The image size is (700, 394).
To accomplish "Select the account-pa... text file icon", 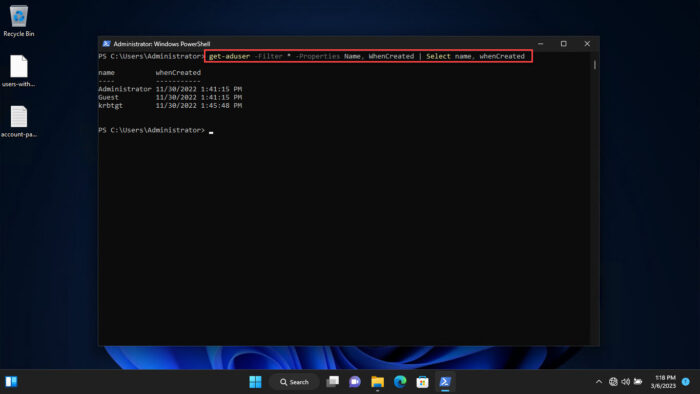I will tap(19, 122).
